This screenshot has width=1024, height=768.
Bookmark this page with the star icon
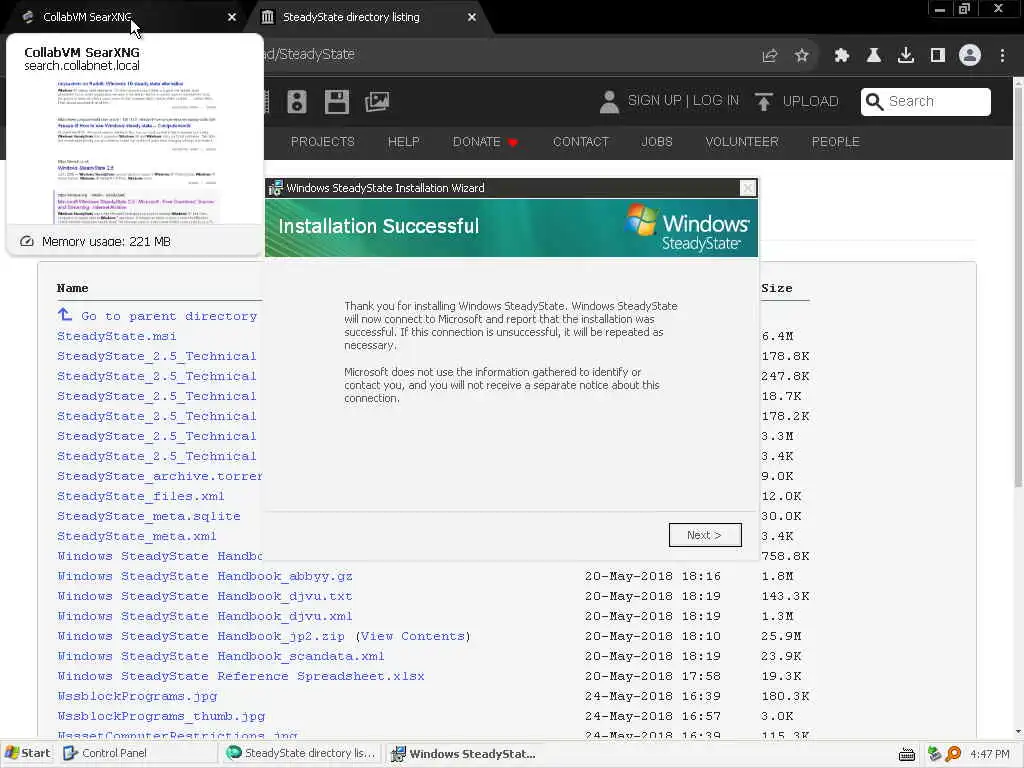coord(802,56)
